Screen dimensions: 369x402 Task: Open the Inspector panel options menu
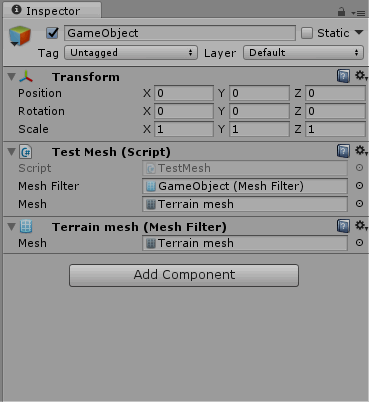click(359, 13)
